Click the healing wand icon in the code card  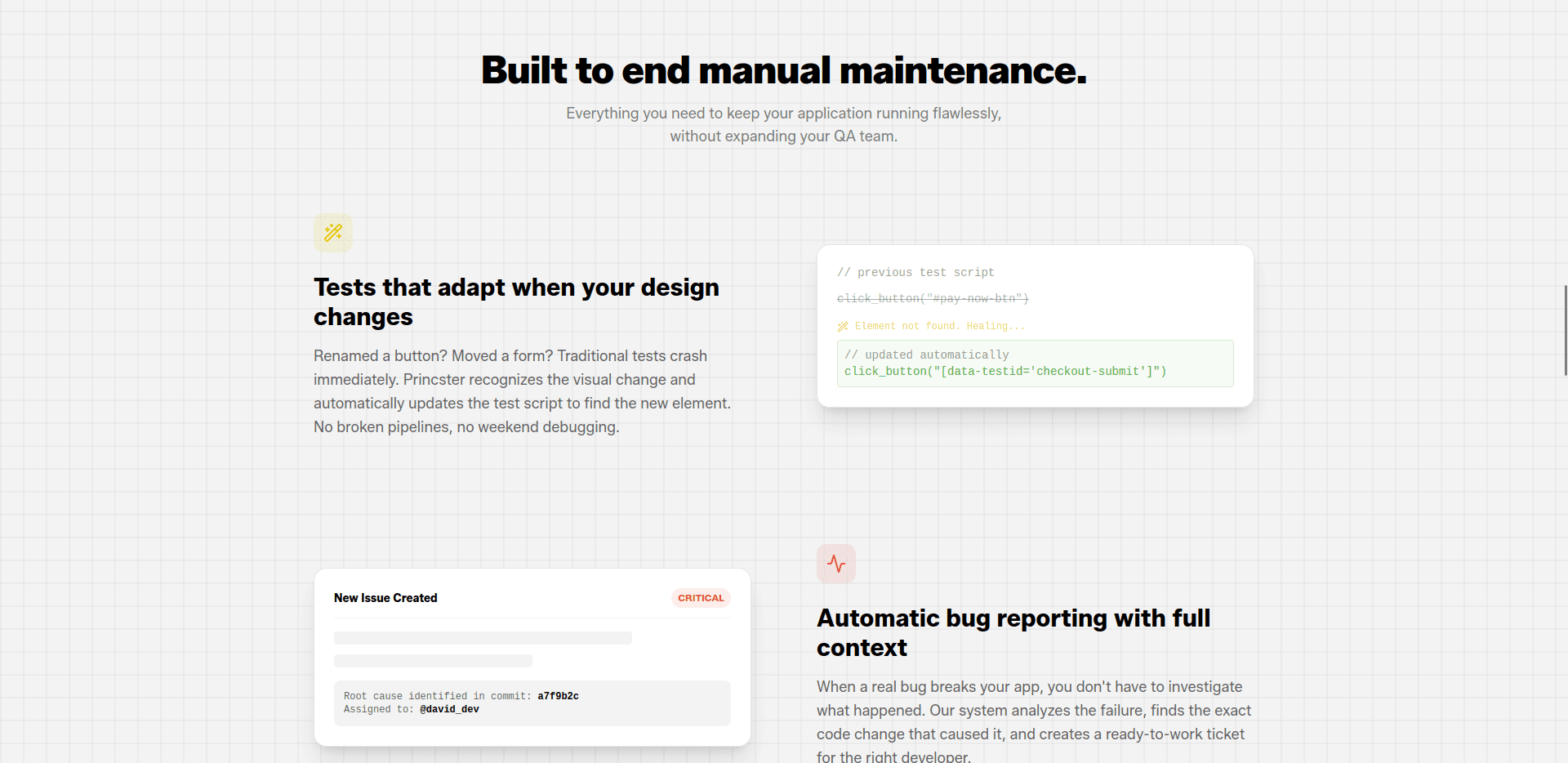(x=842, y=326)
